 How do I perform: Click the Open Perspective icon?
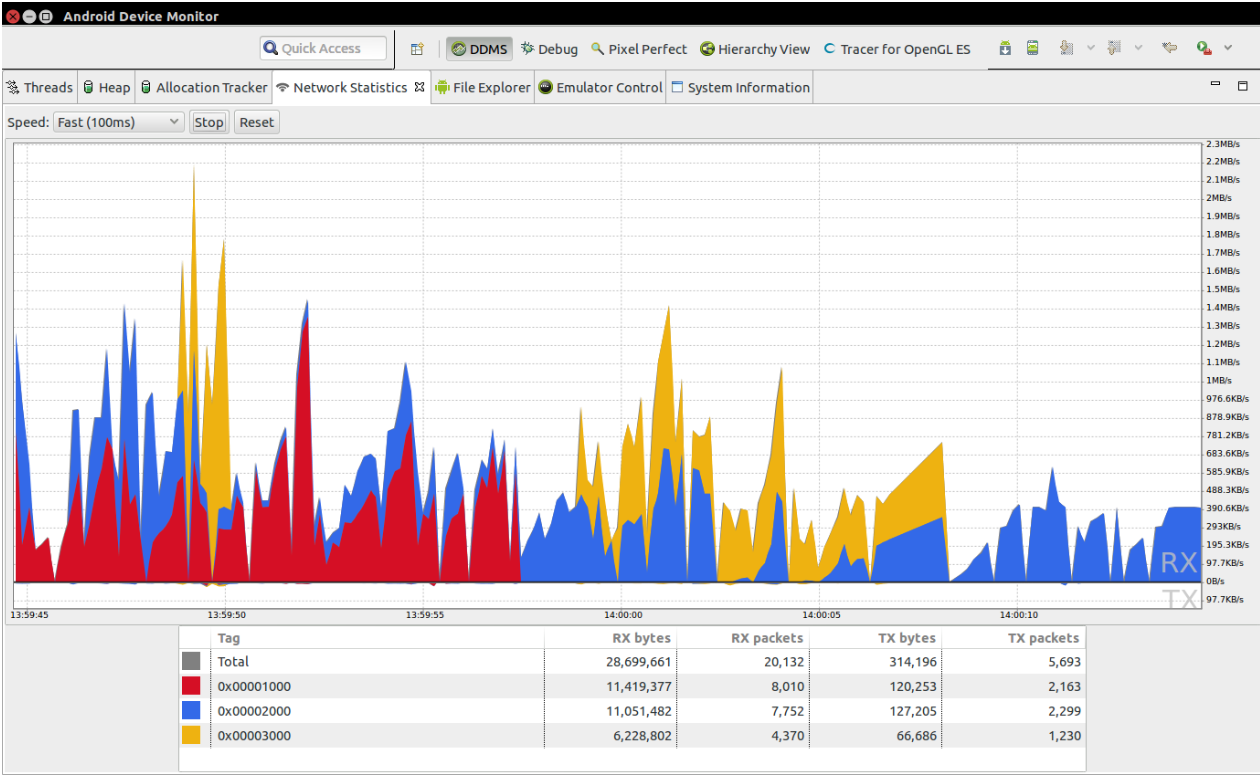[x=417, y=49]
